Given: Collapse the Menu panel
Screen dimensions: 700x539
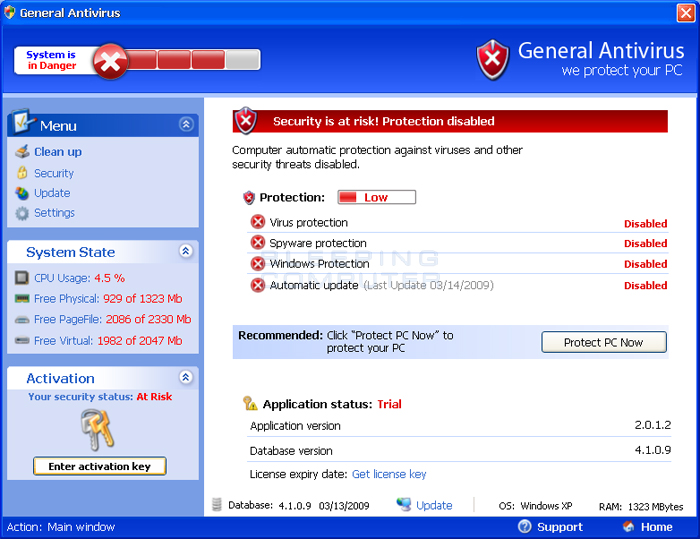Looking at the screenshot, I should tap(186, 124).
